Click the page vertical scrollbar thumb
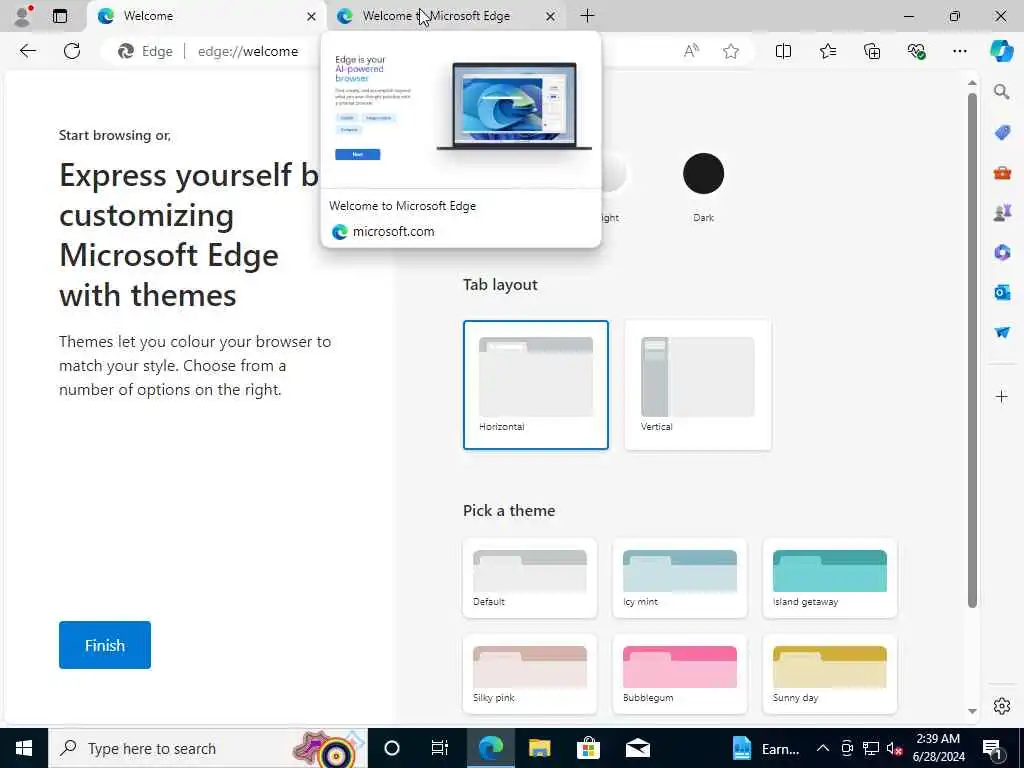Viewport: 1024px width, 768px height. point(972,351)
